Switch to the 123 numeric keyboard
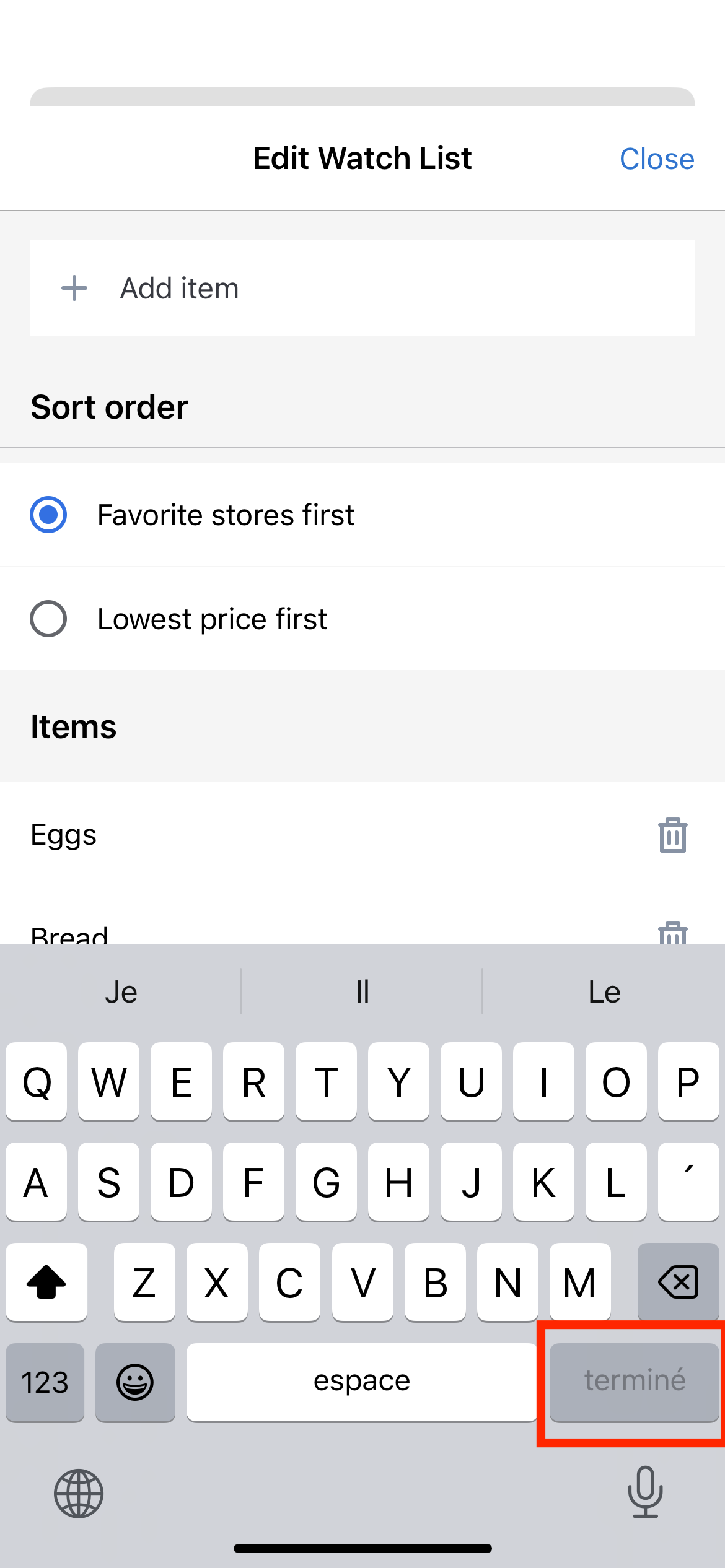This screenshot has width=725, height=1568. coord(45,1382)
